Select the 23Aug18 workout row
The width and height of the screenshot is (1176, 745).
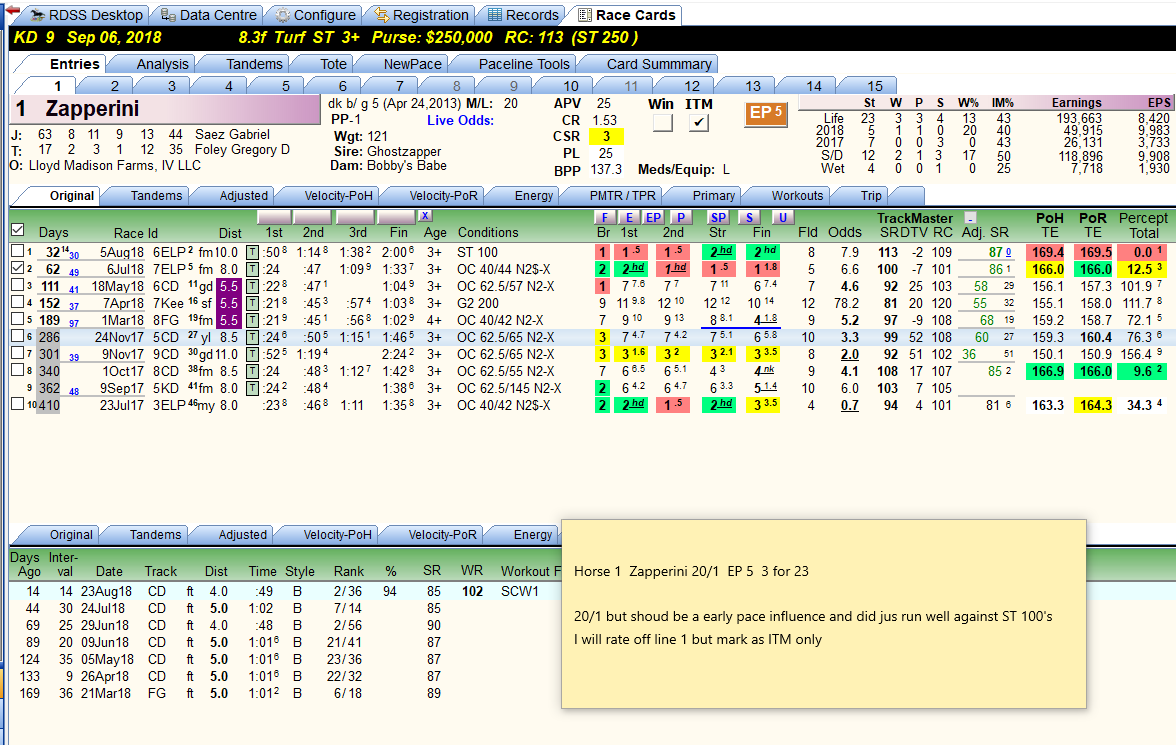(285, 591)
